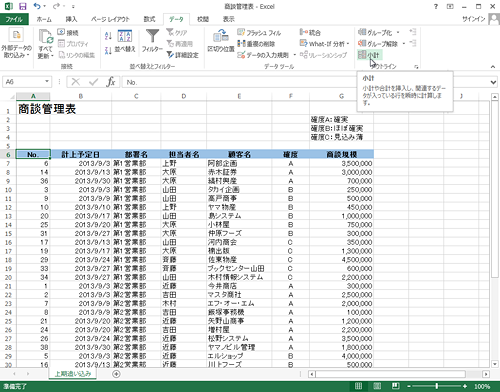Click the Flash Fill (フラッシュ フィル) icon
Image resolution: width=500 pixels, height=392 pixels.
coord(241,32)
